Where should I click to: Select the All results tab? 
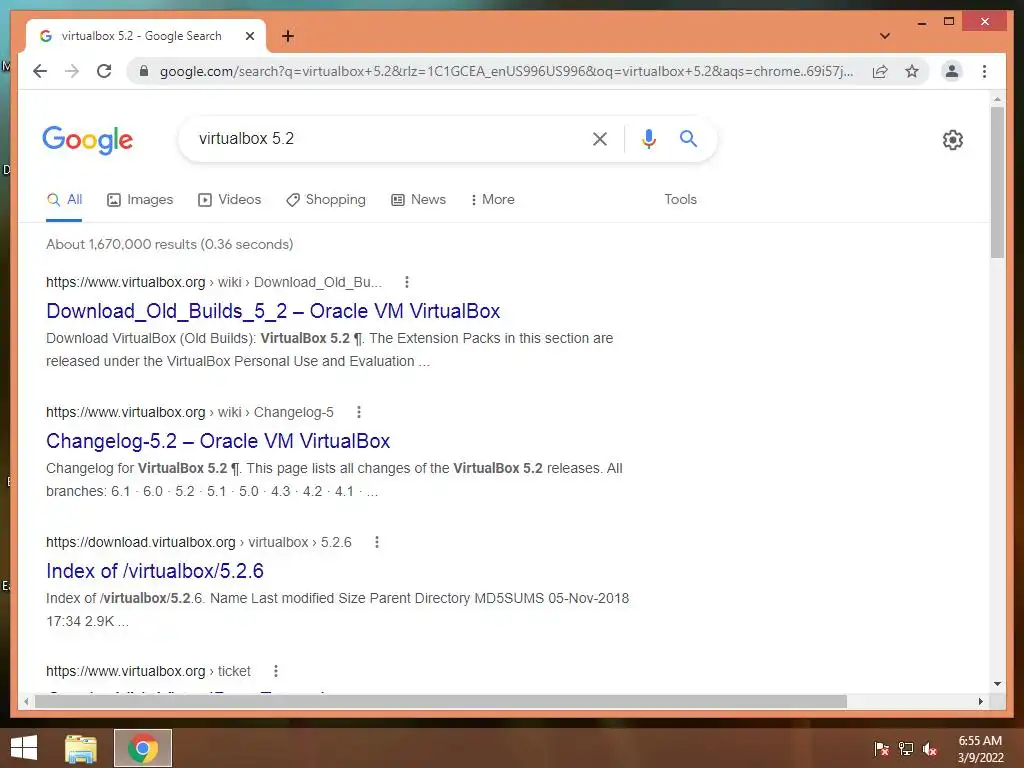65,200
